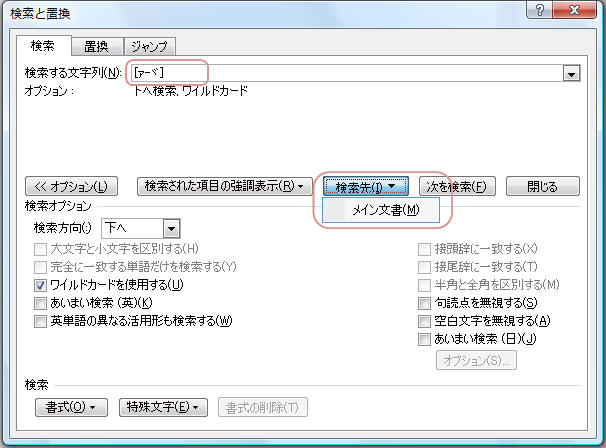The image size is (606, 448).
Task: Click the 検索先(I) dropdown button
Action: pyautogui.click(x=366, y=187)
